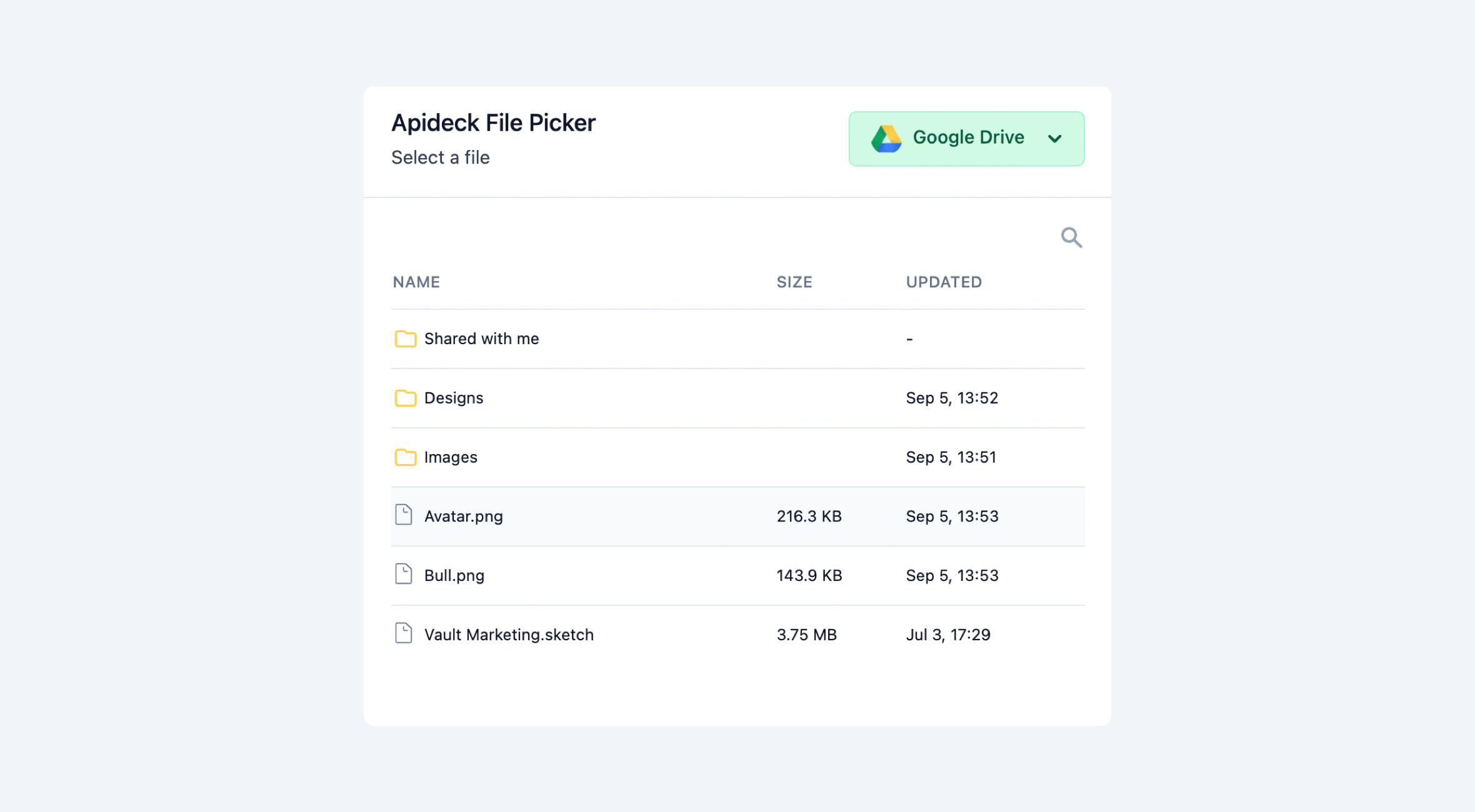Click the Bull.png file icon

(x=404, y=575)
